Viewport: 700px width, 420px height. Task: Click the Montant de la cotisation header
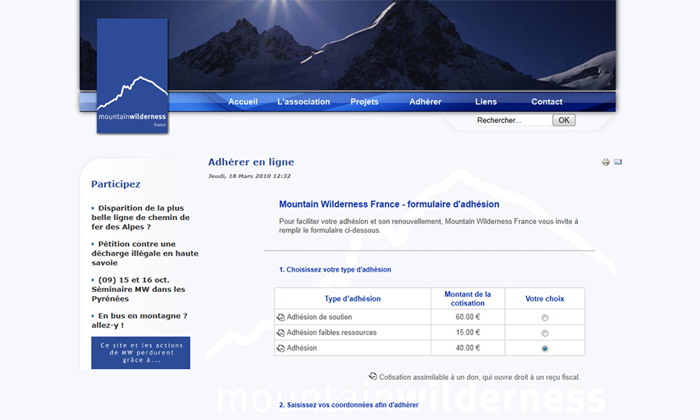pos(467,299)
